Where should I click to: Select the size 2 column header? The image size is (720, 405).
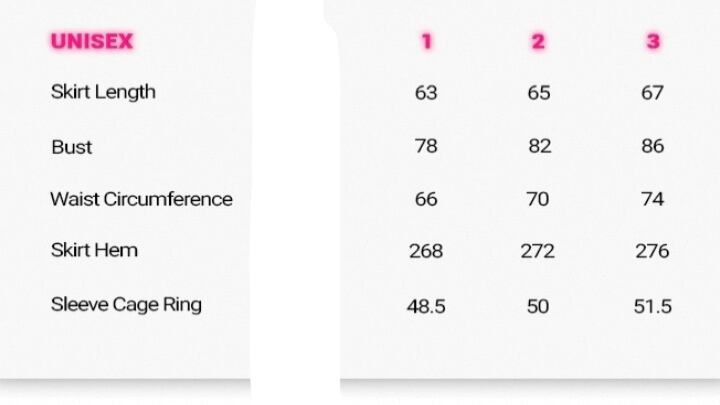538,41
